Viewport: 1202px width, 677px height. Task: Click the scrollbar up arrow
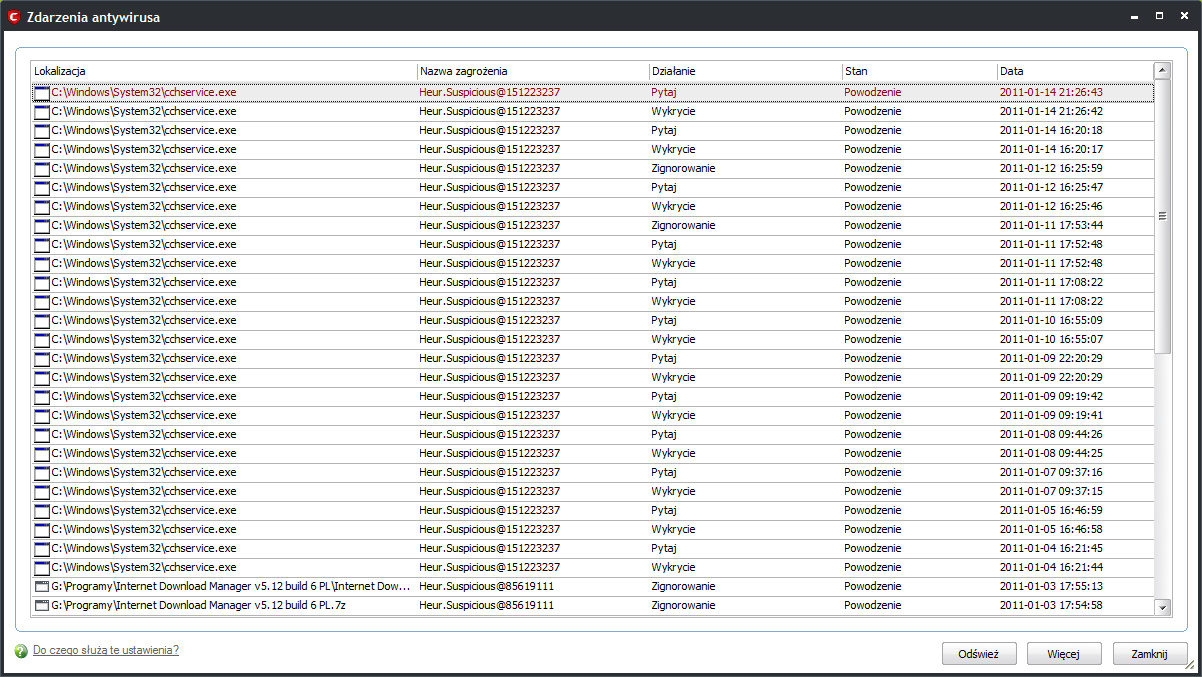coord(1162,70)
